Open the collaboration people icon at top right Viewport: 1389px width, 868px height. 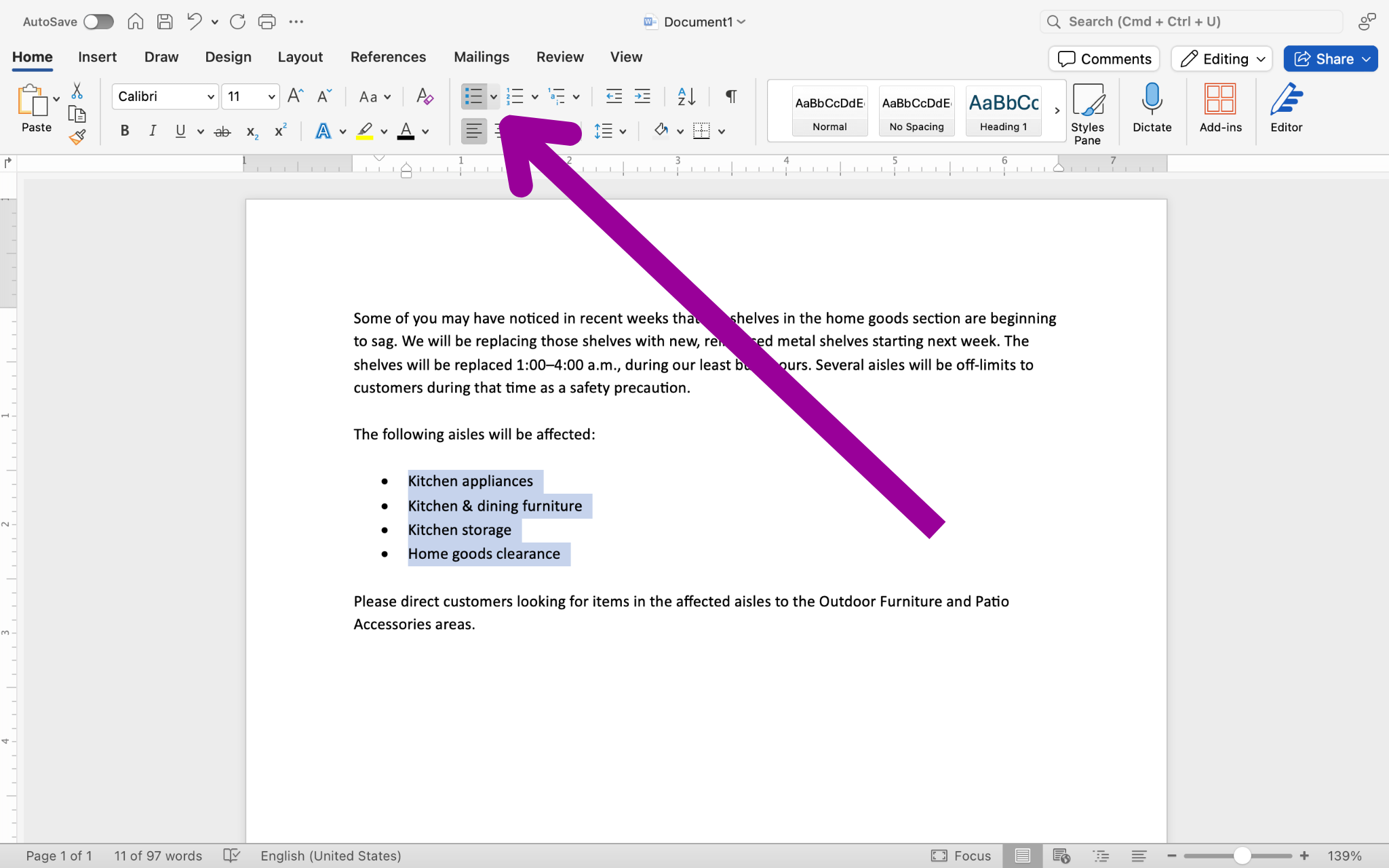[x=1367, y=22]
